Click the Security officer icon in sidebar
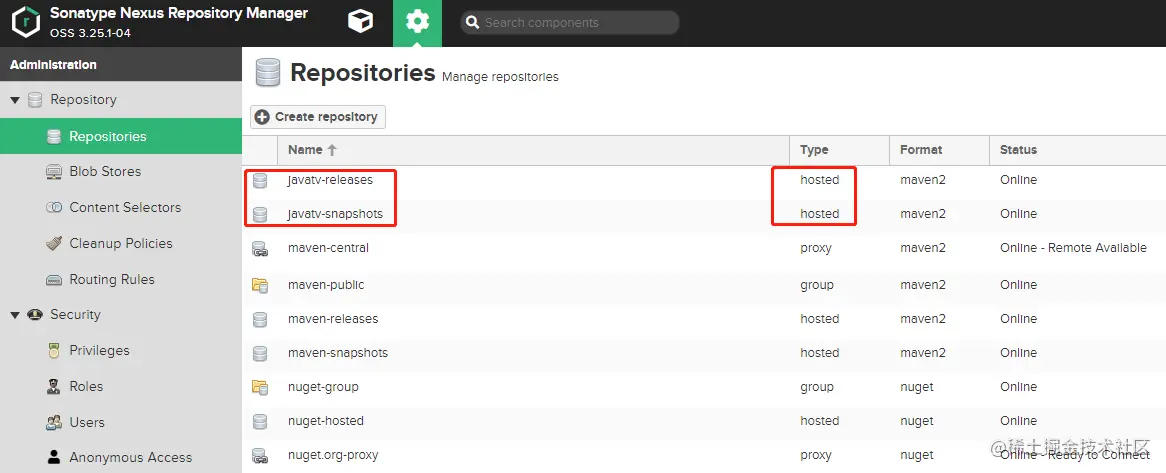The height and width of the screenshot is (473, 1166). point(35,315)
